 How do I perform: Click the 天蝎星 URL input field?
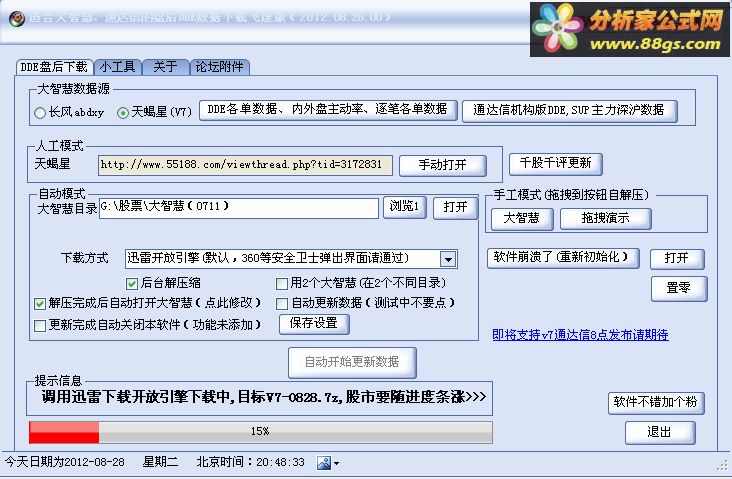tap(245, 165)
